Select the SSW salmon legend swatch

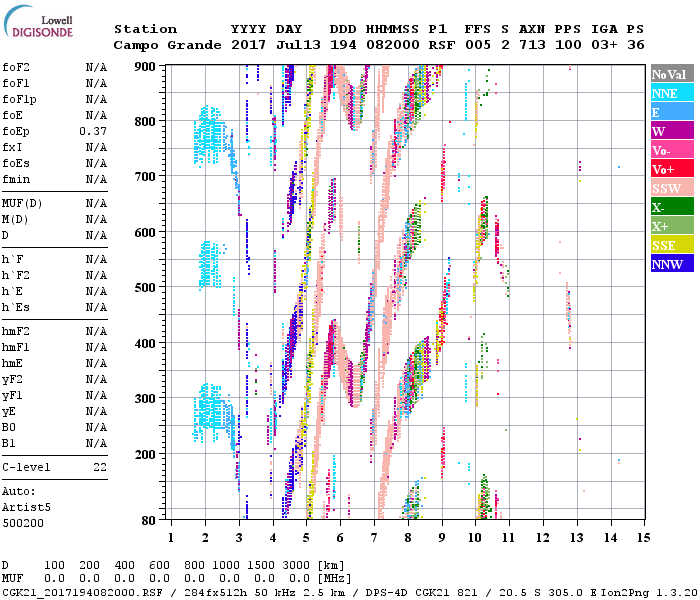click(672, 188)
